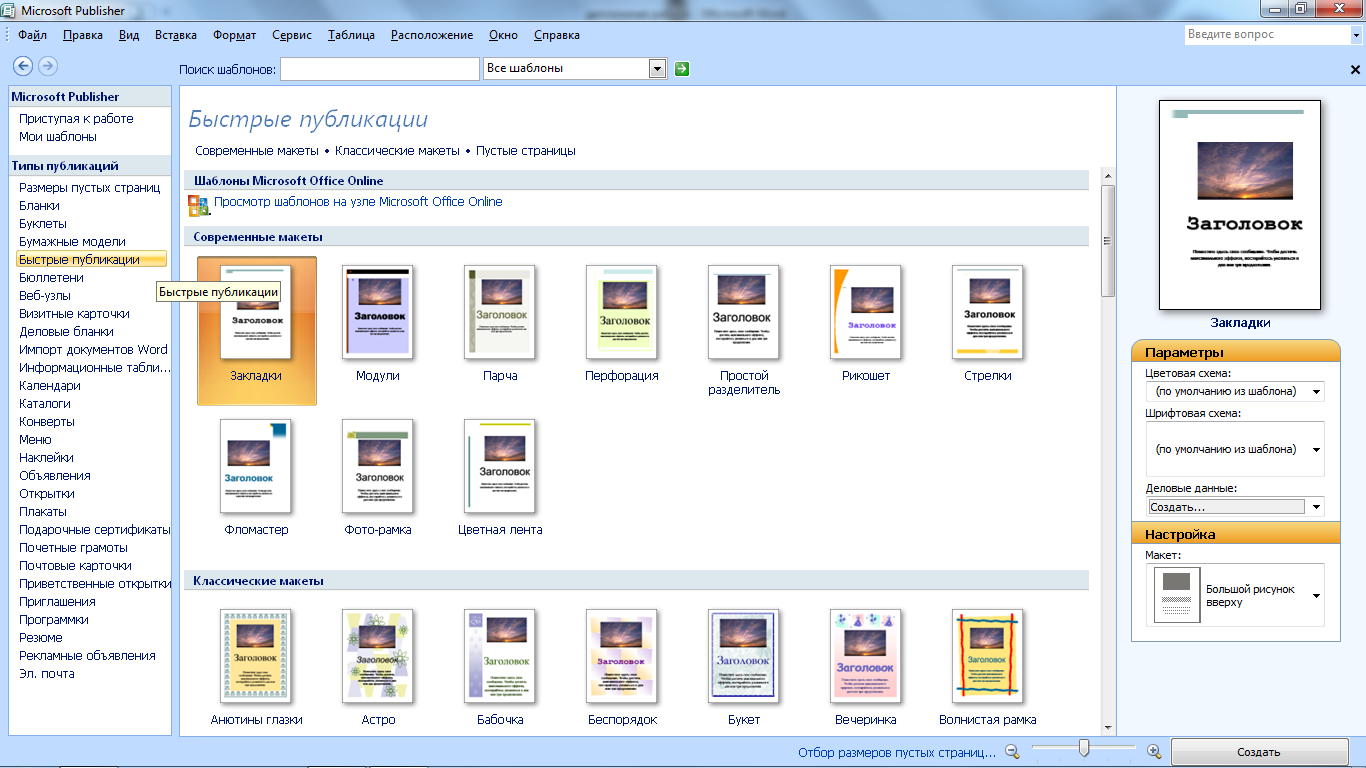1366x768 pixels.
Task: Select the Перфорация template thumbnail
Action: pos(622,312)
